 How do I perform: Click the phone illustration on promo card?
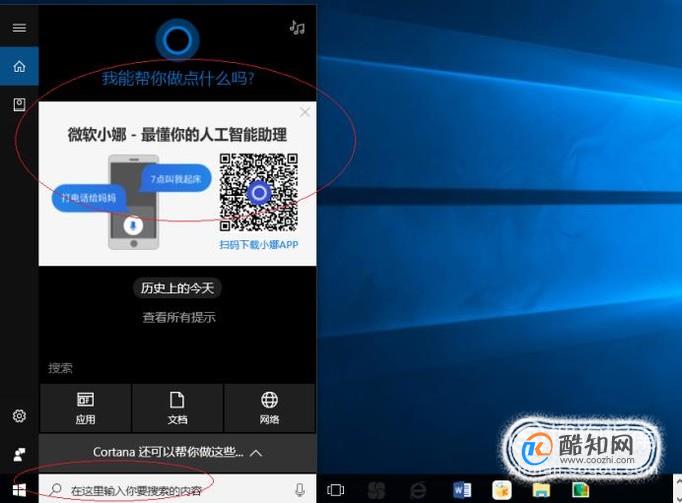point(134,202)
